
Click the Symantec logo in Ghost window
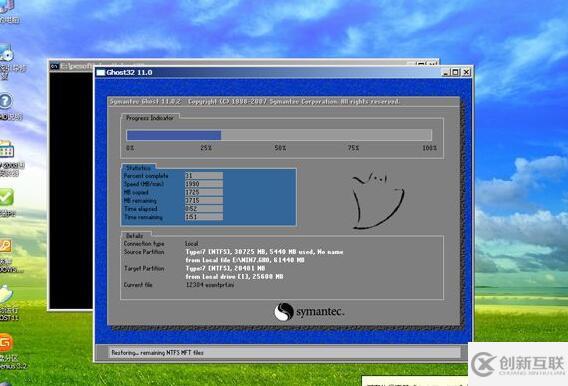(309, 311)
